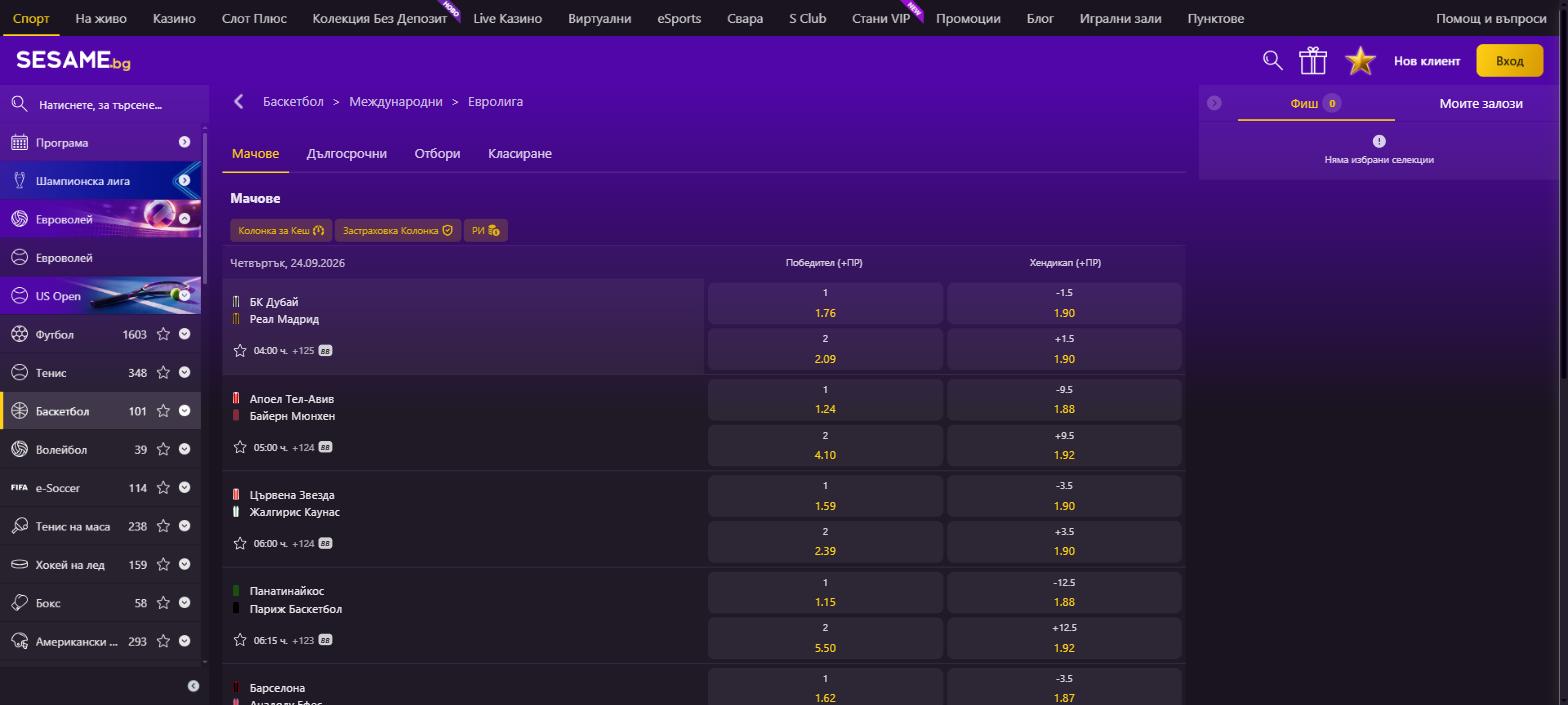This screenshot has width=1568, height=705.
Task: Open the statistics icon for БК Дубай match
Action: pos(326,351)
